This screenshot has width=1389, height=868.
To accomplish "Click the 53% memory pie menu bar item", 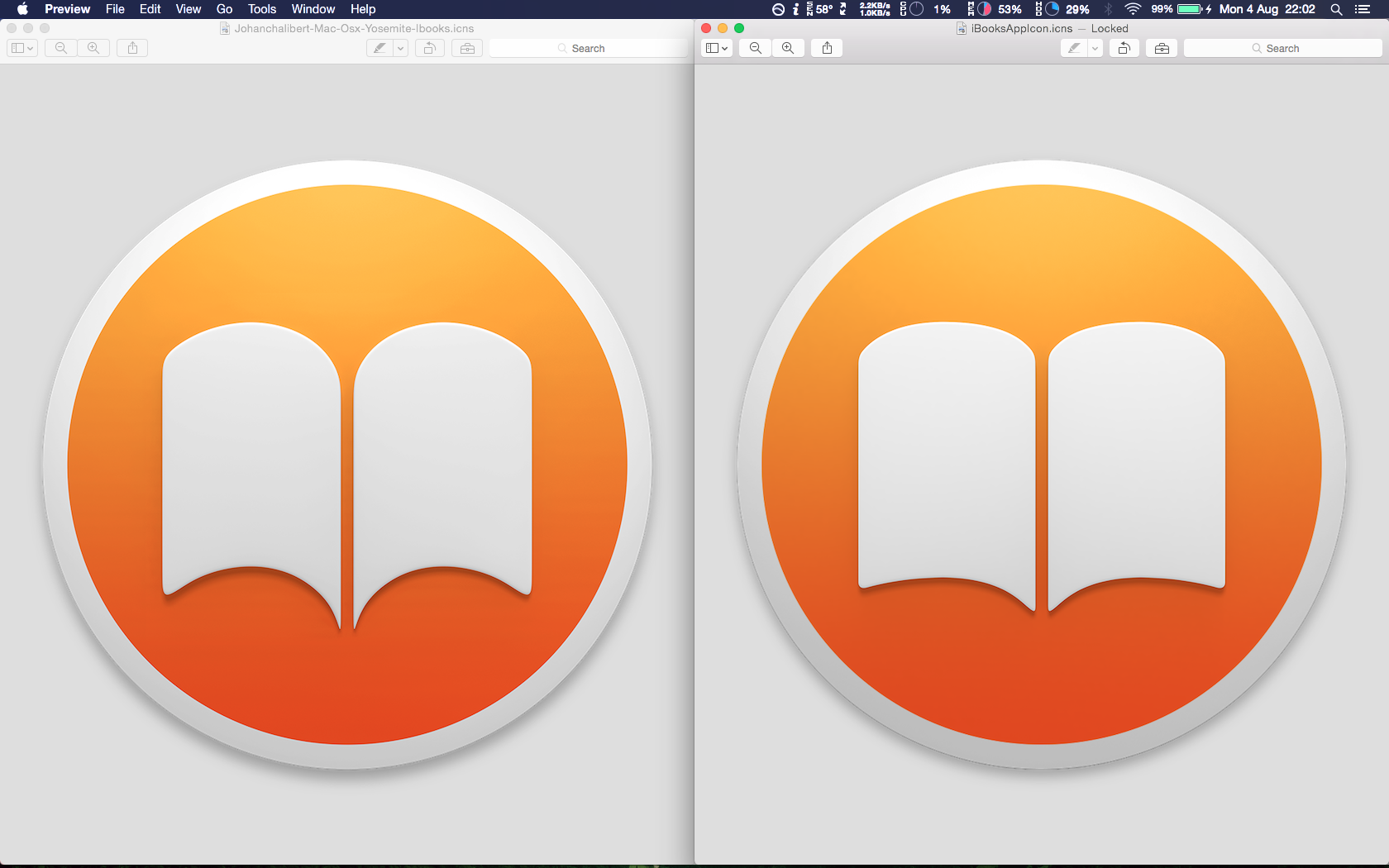I will [x=995, y=9].
